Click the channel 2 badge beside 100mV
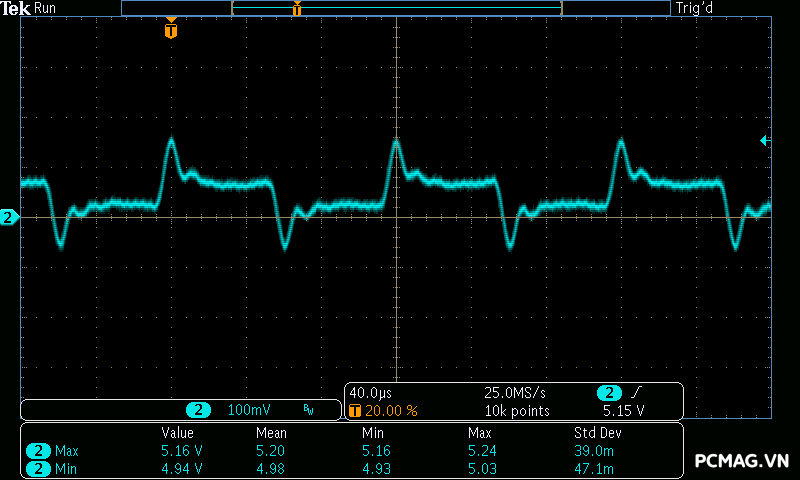Image resolution: width=800 pixels, height=480 pixels. click(199, 410)
